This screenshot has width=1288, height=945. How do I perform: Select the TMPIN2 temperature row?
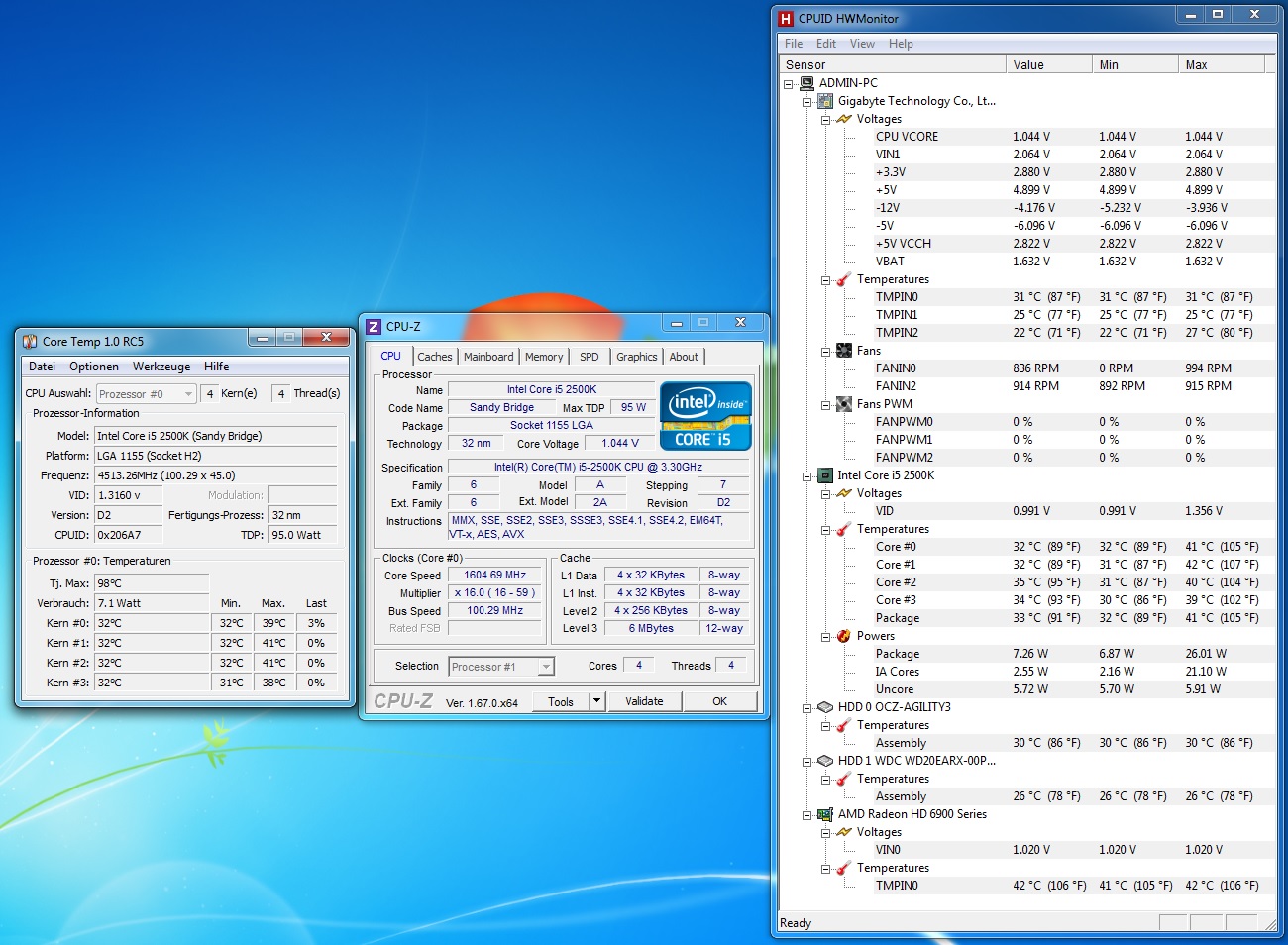tap(1027, 333)
